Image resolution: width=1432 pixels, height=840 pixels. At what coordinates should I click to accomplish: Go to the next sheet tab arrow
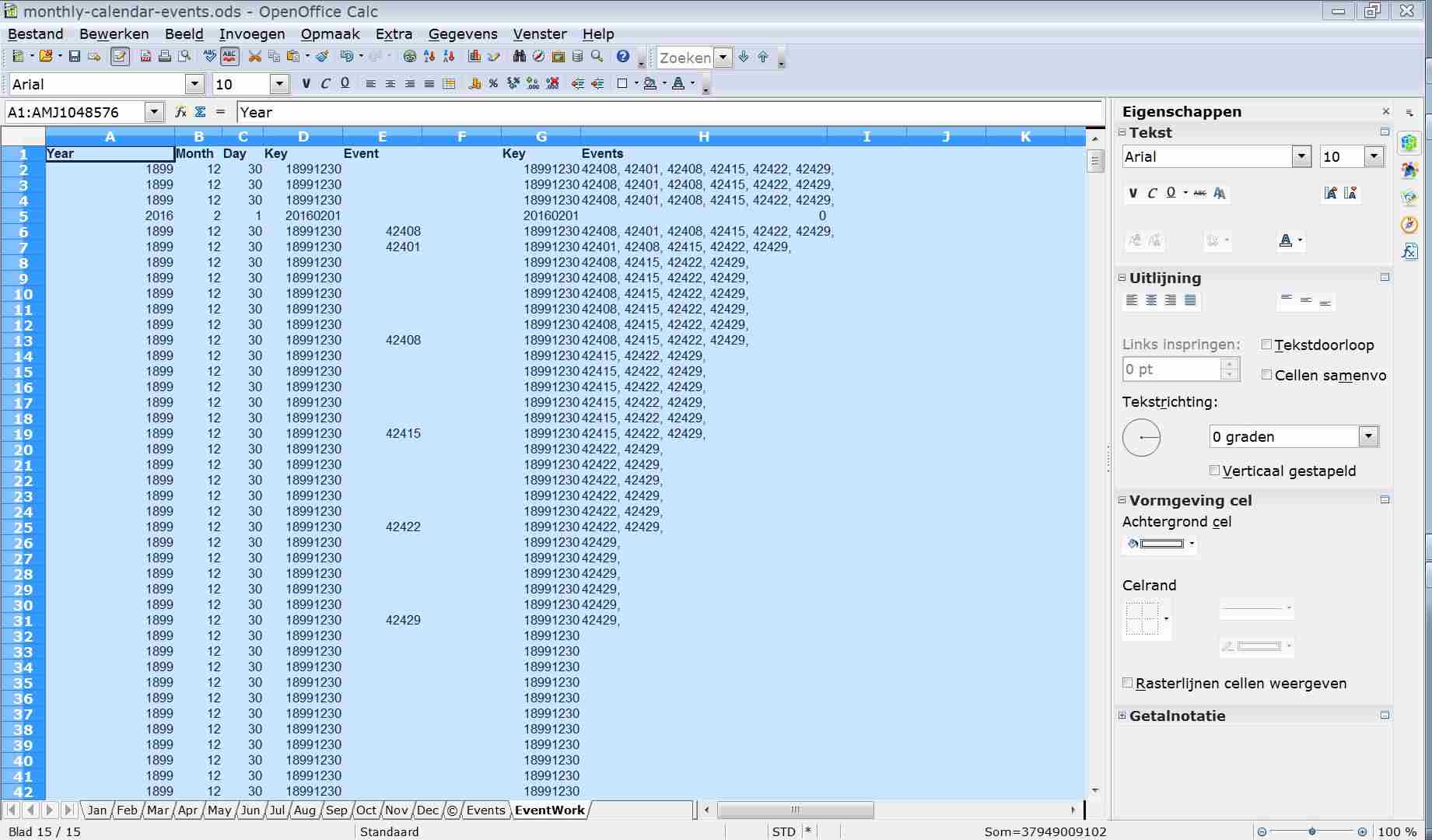pyautogui.click(x=50, y=810)
